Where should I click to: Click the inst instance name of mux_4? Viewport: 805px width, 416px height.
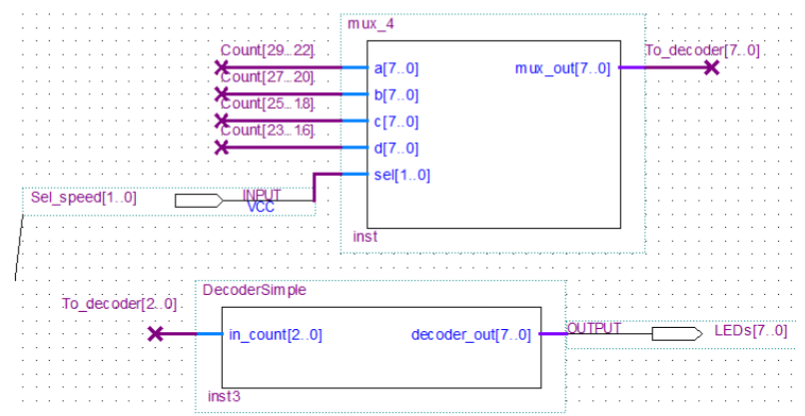[x=365, y=237]
